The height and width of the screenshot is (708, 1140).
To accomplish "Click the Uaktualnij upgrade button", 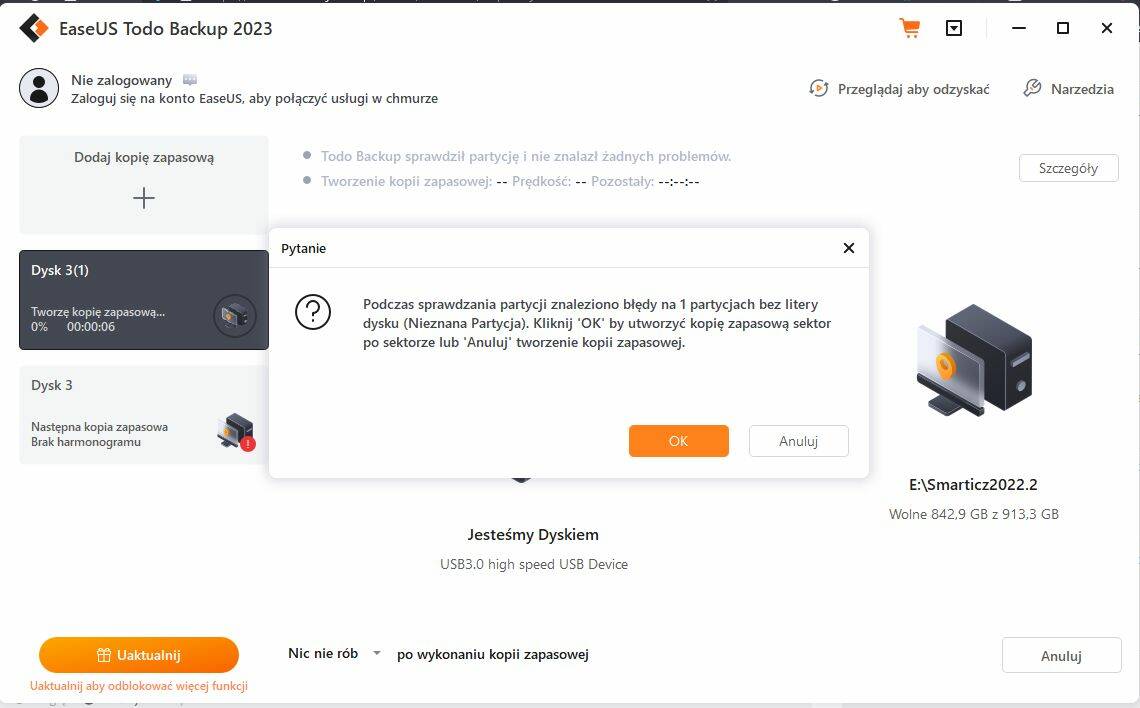I will 139,655.
